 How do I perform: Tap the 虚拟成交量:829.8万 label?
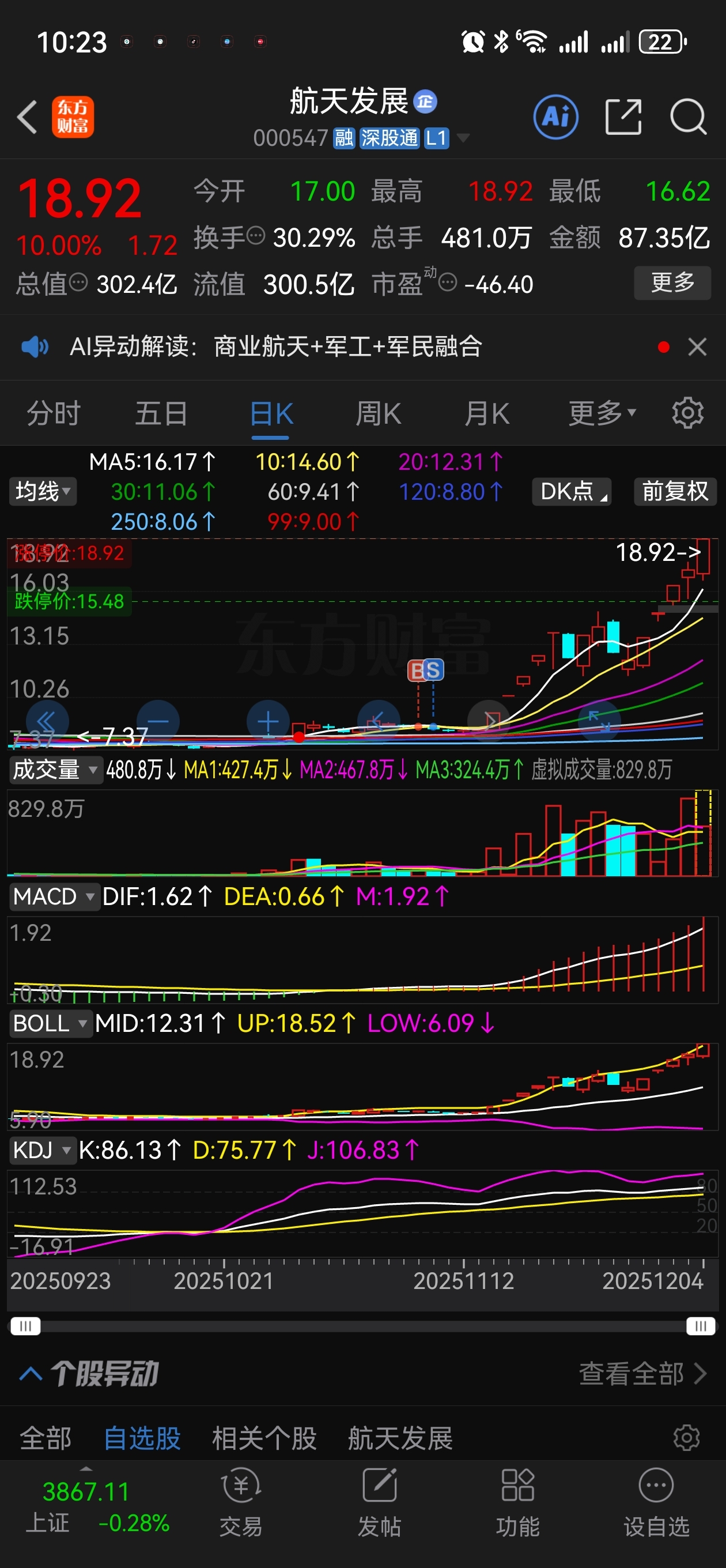tap(602, 770)
